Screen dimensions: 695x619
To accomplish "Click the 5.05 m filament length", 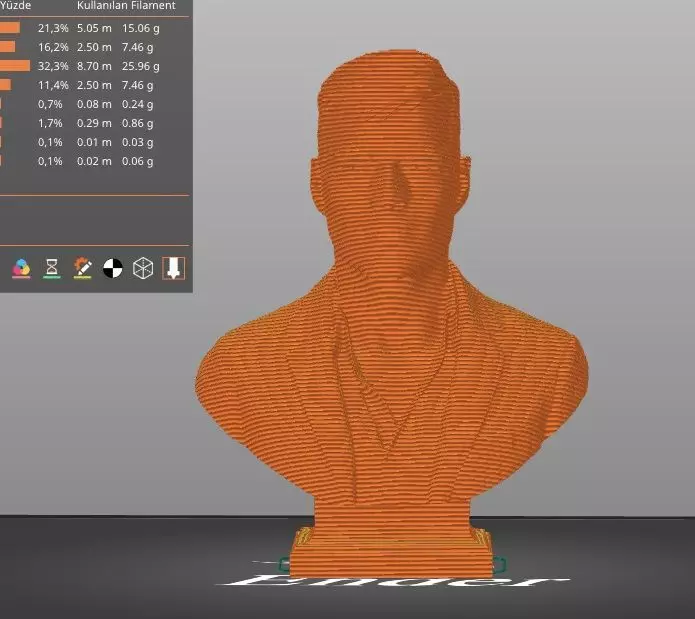I will coord(94,28).
